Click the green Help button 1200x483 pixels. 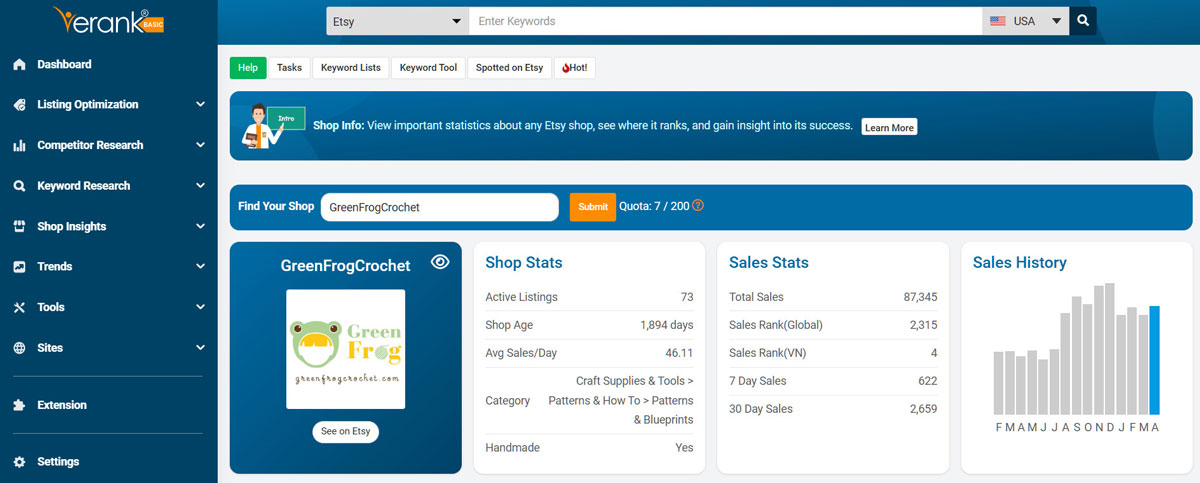pos(248,68)
